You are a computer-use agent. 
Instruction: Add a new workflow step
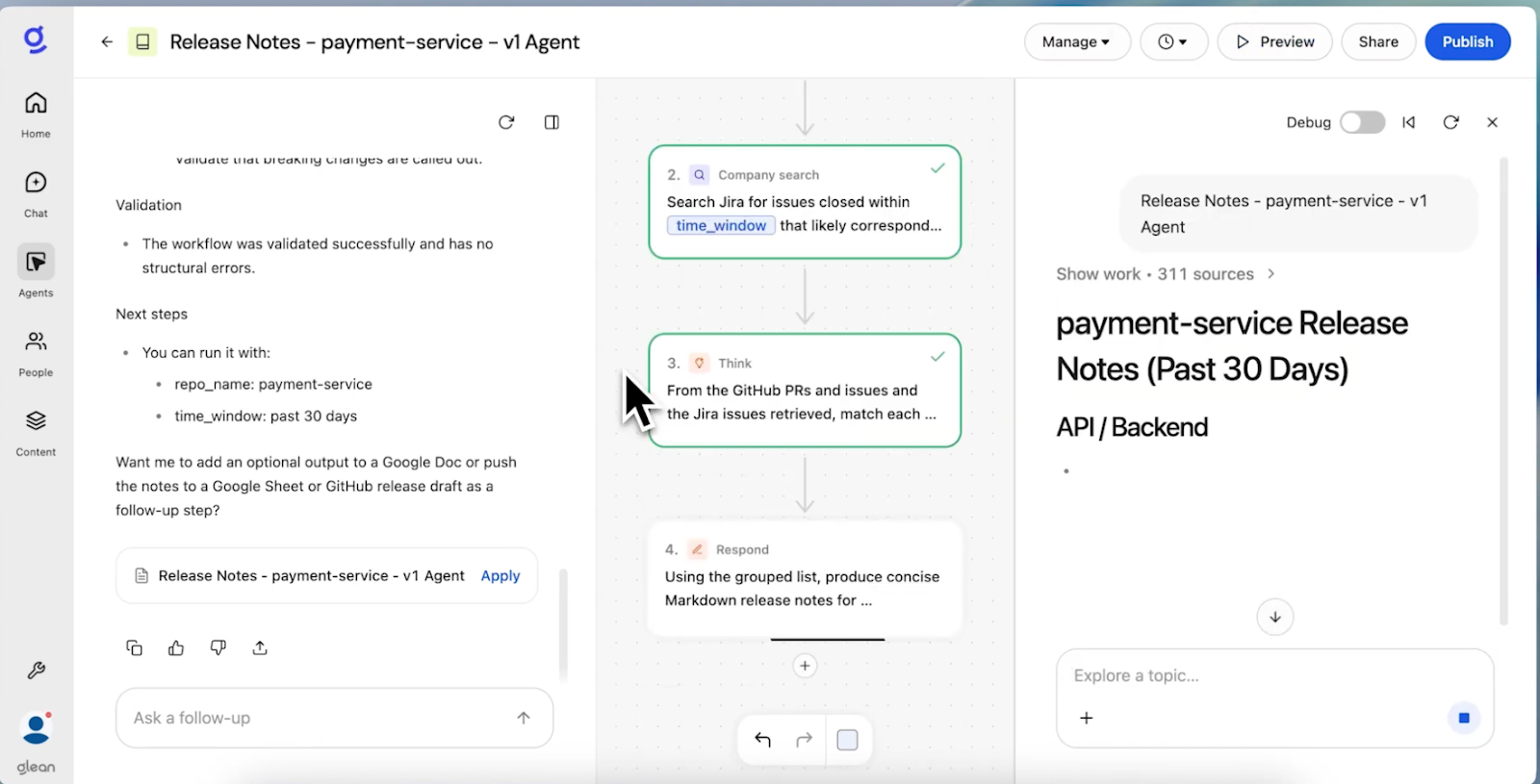click(805, 666)
